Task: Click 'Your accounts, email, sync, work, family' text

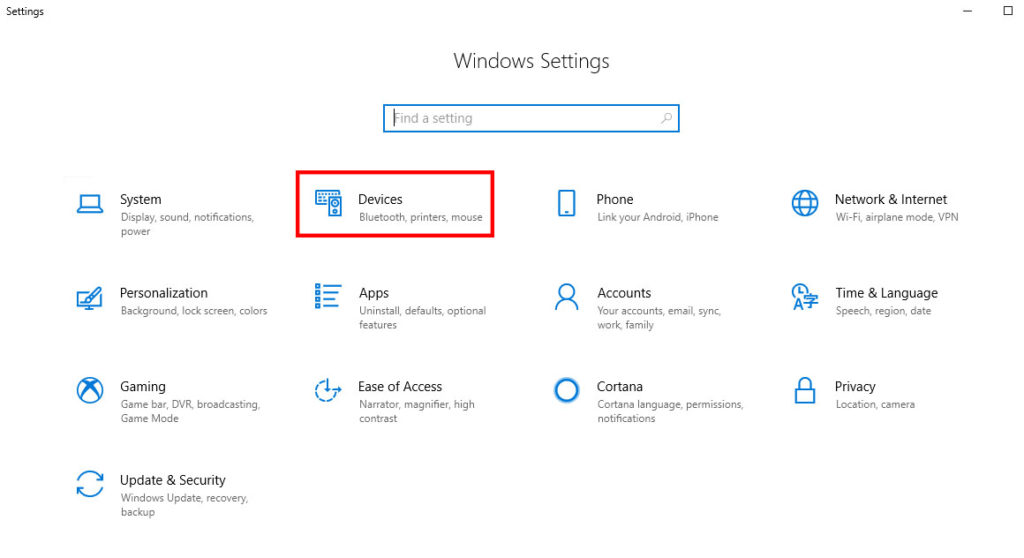Action: 659,318
